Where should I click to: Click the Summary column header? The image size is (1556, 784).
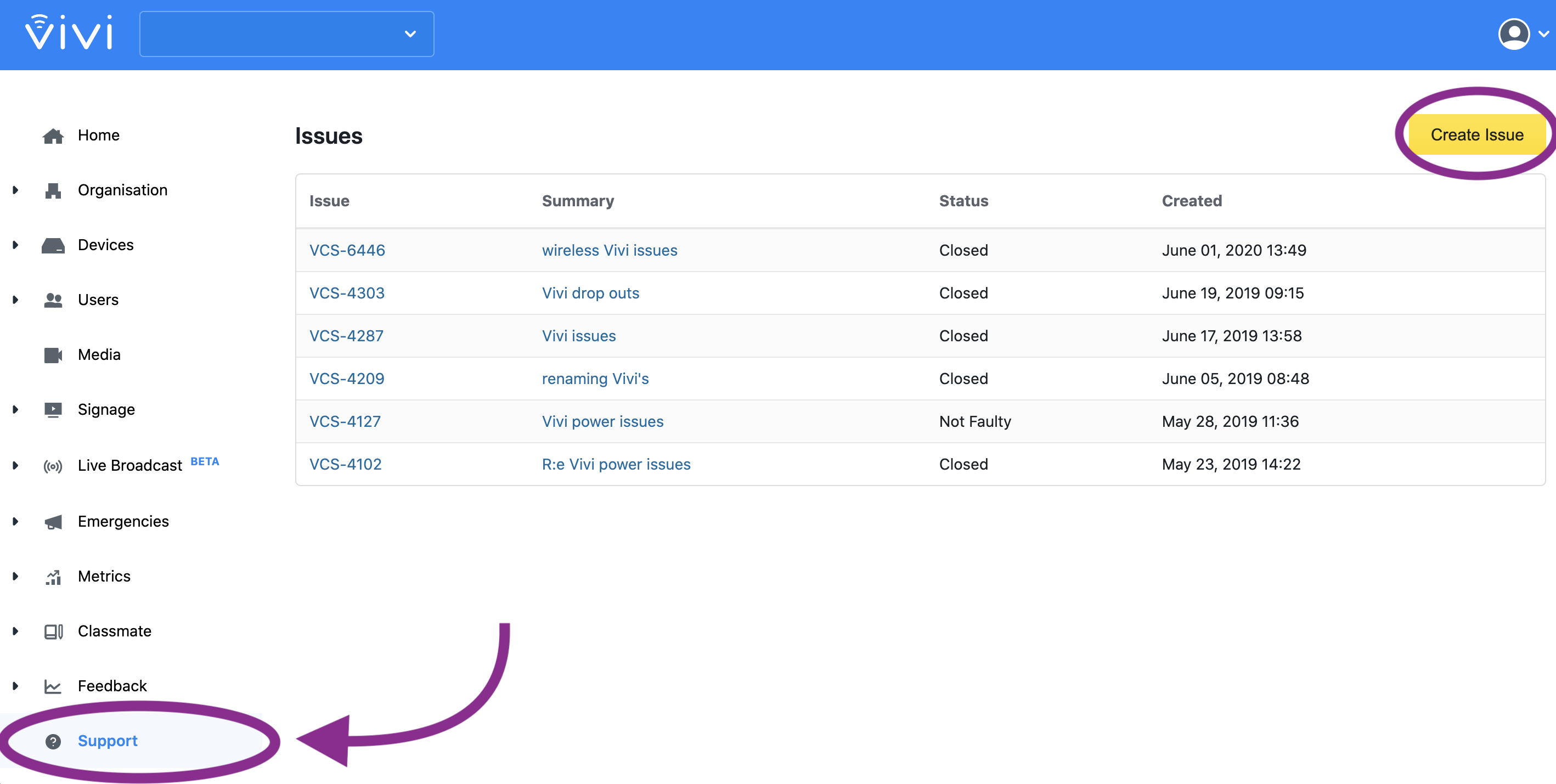(x=577, y=201)
